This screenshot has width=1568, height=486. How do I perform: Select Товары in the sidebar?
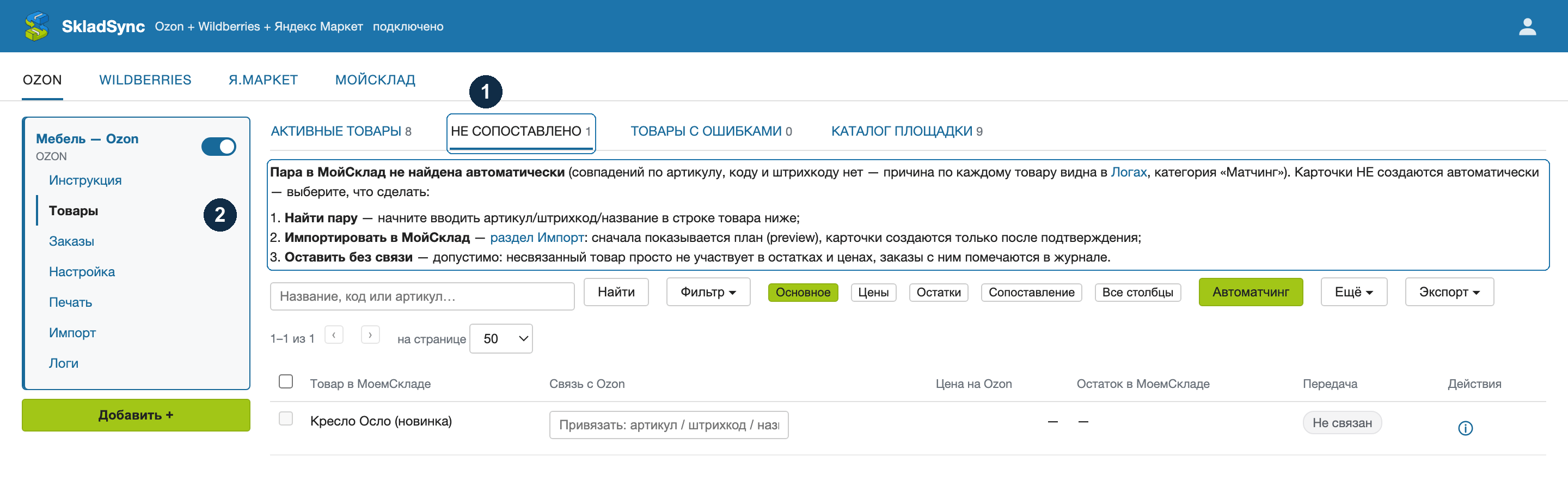click(73, 211)
